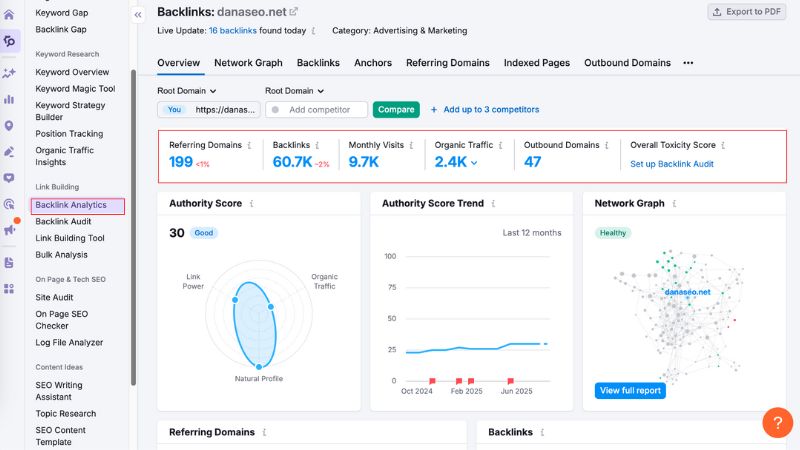
Task: Click Export to PDF button
Action: point(747,12)
